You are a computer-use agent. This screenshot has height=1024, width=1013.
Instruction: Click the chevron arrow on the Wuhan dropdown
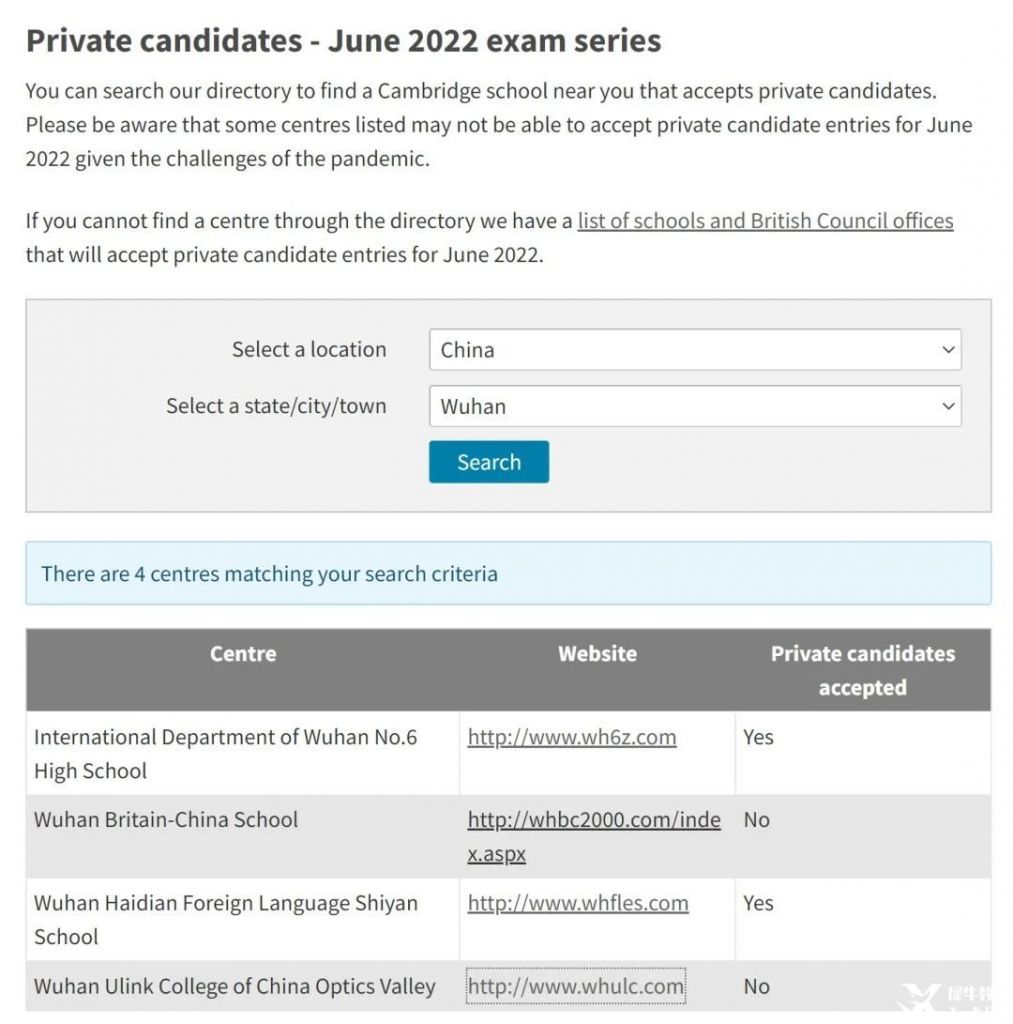tap(948, 406)
